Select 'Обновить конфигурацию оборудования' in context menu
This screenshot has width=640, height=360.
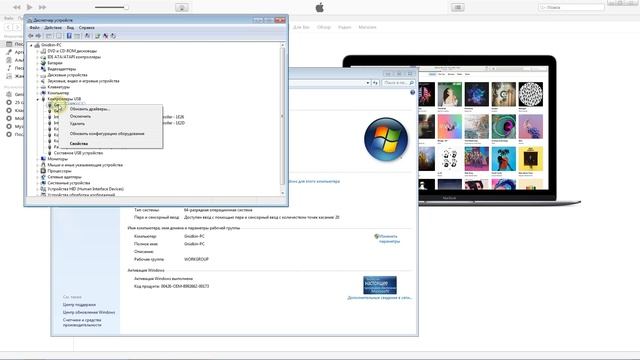pos(107,133)
